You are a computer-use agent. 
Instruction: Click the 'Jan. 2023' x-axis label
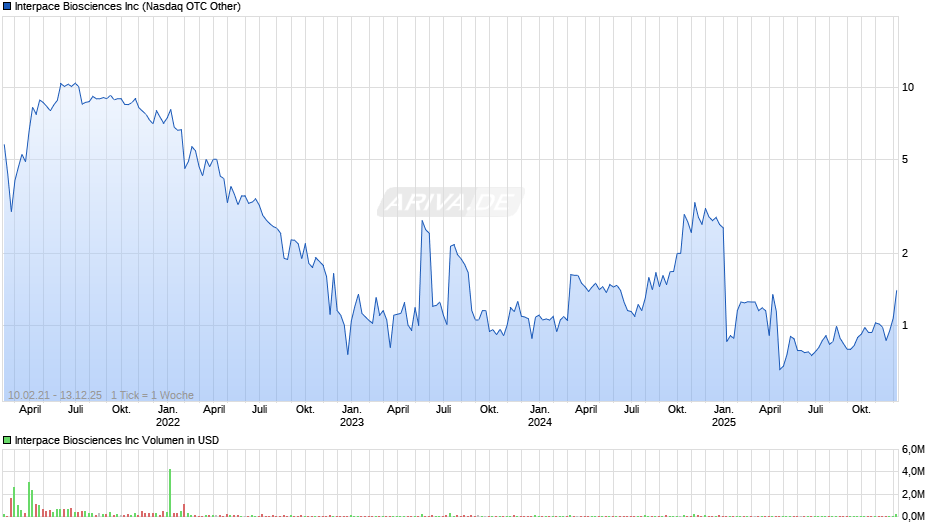coord(352,416)
